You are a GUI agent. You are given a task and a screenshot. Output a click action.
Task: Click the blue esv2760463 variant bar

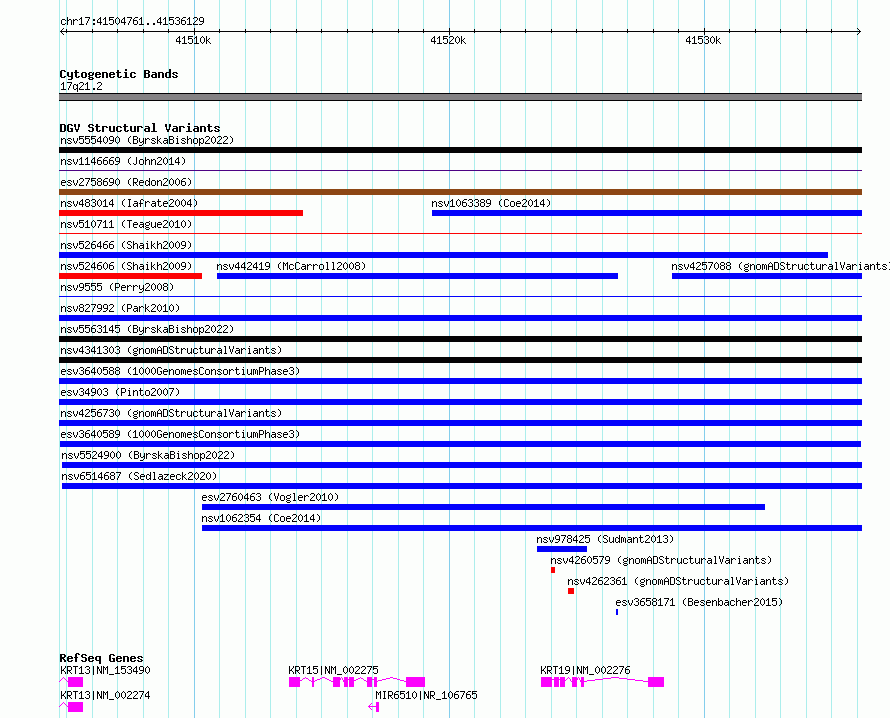[x=484, y=507]
